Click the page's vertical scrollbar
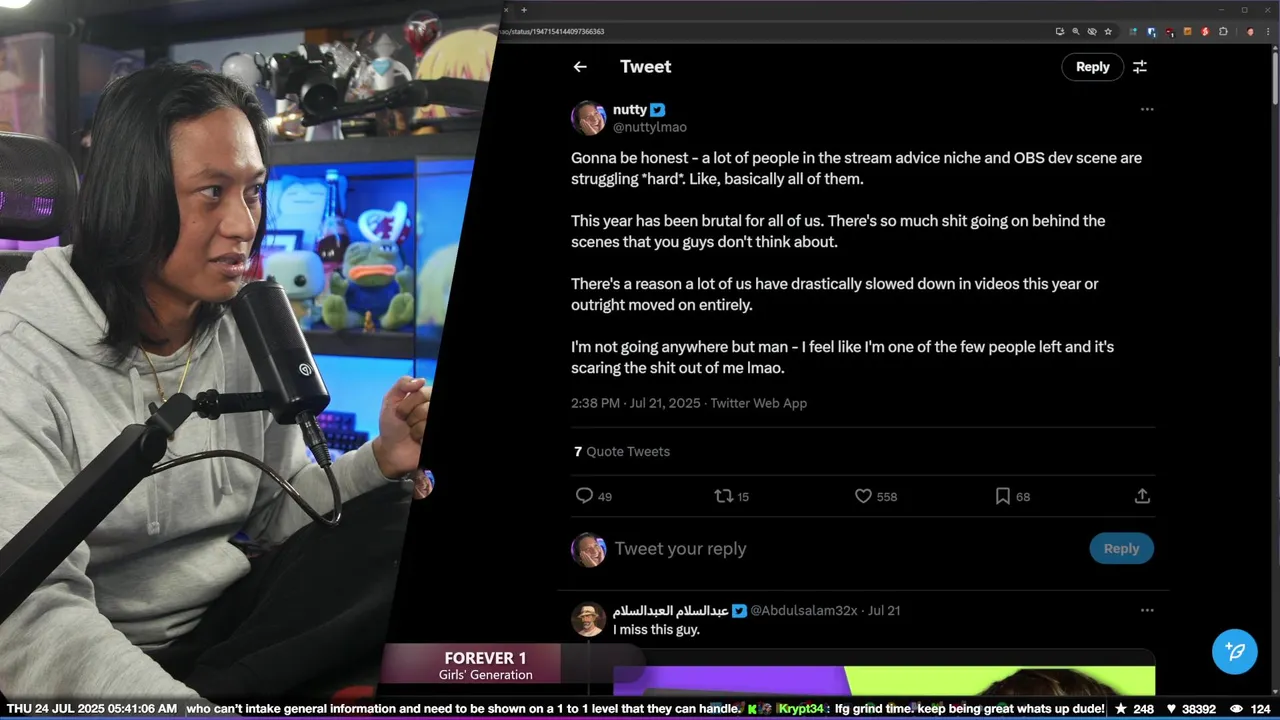 [x=1275, y=75]
